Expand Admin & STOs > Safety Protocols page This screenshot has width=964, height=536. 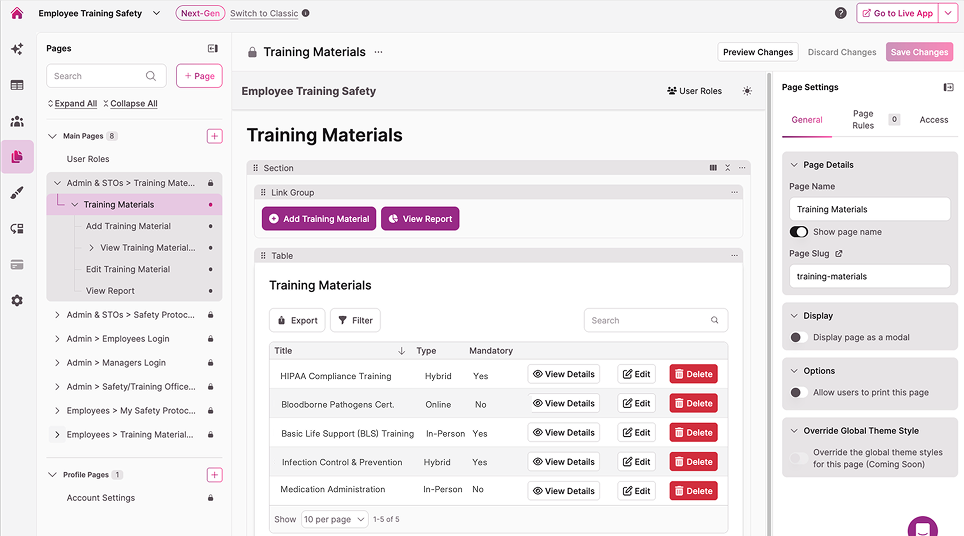pyautogui.click(x=56, y=315)
